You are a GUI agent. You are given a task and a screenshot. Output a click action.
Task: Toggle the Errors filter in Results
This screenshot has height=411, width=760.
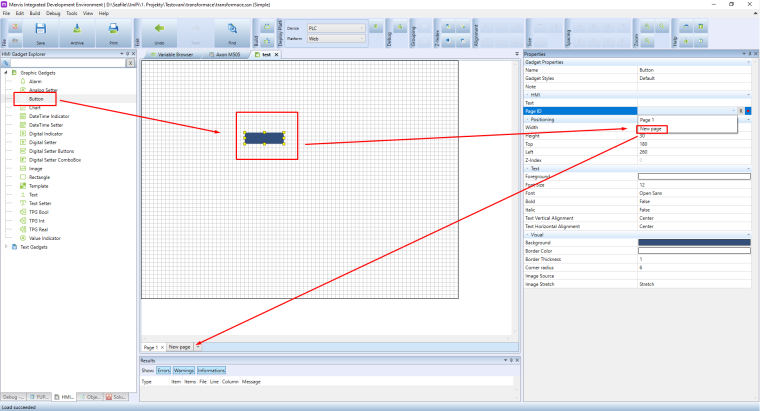(164, 370)
